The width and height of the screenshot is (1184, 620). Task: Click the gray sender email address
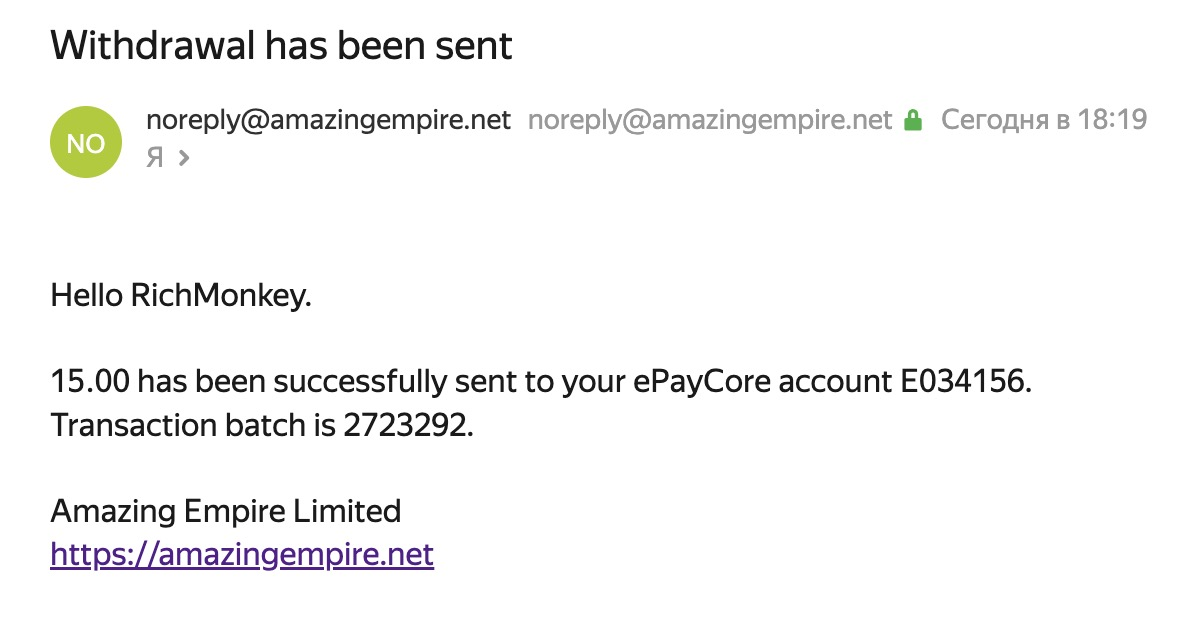(709, 121)
